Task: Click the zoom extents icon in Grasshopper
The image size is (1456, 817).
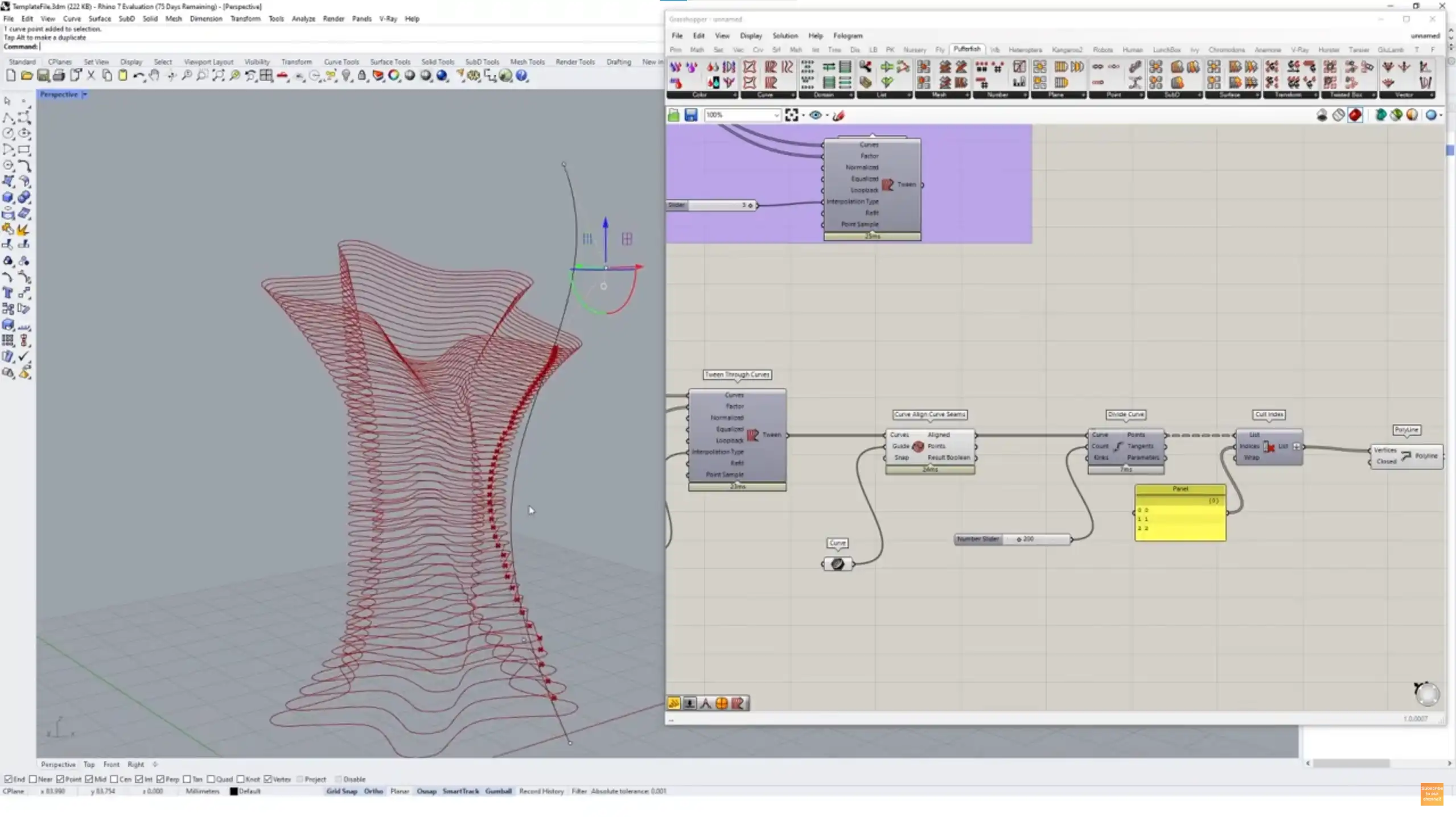Action: pos(791,115)
